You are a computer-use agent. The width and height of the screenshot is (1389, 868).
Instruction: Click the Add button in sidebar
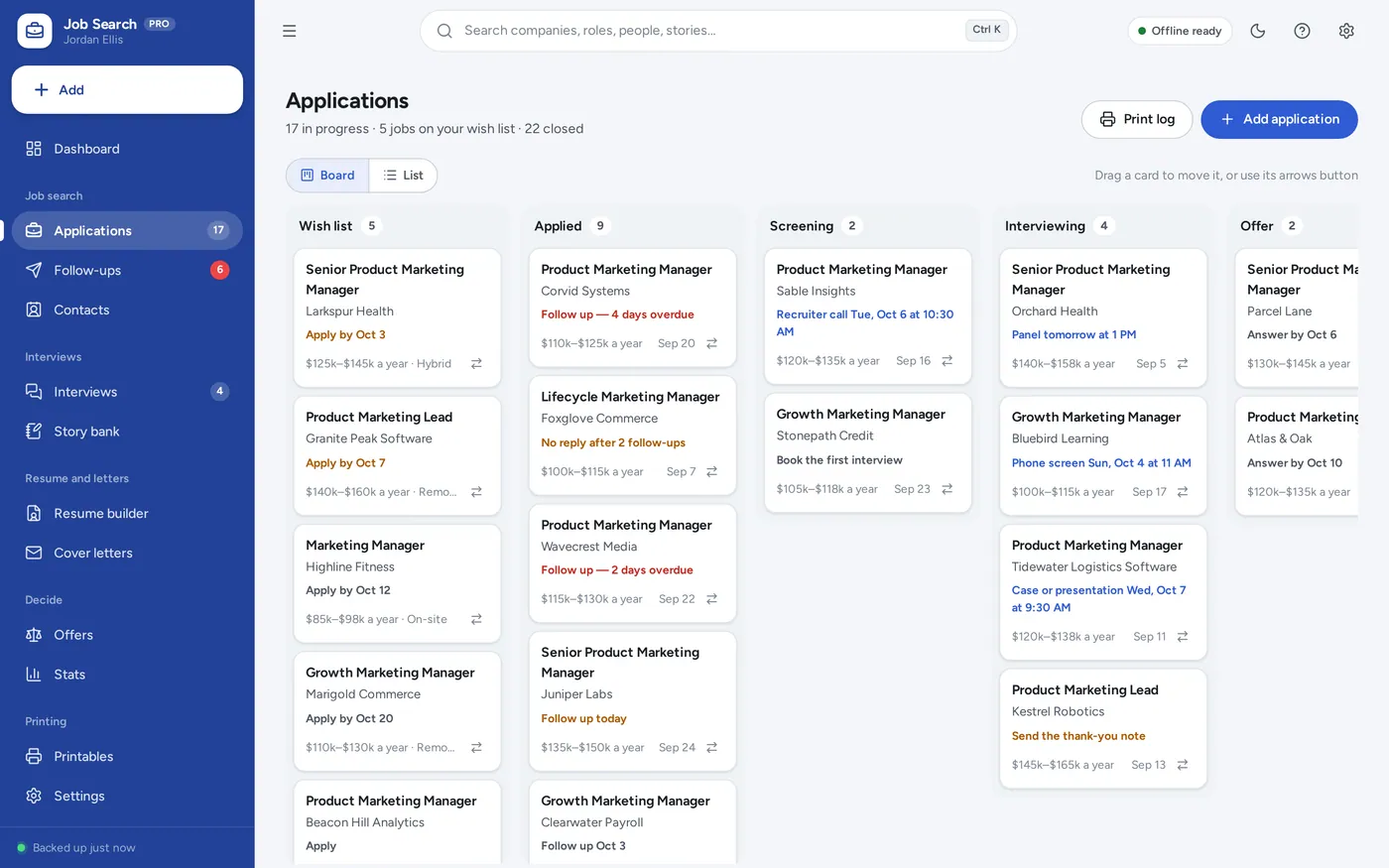point(127,90)
